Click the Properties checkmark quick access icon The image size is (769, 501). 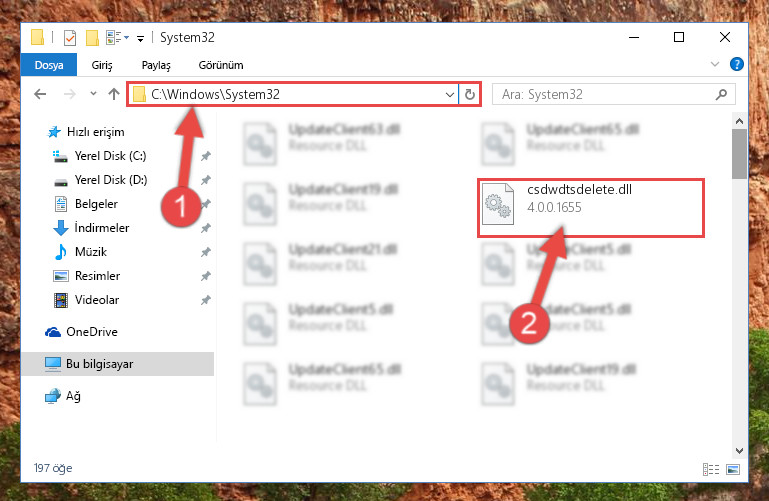(70, 38)
